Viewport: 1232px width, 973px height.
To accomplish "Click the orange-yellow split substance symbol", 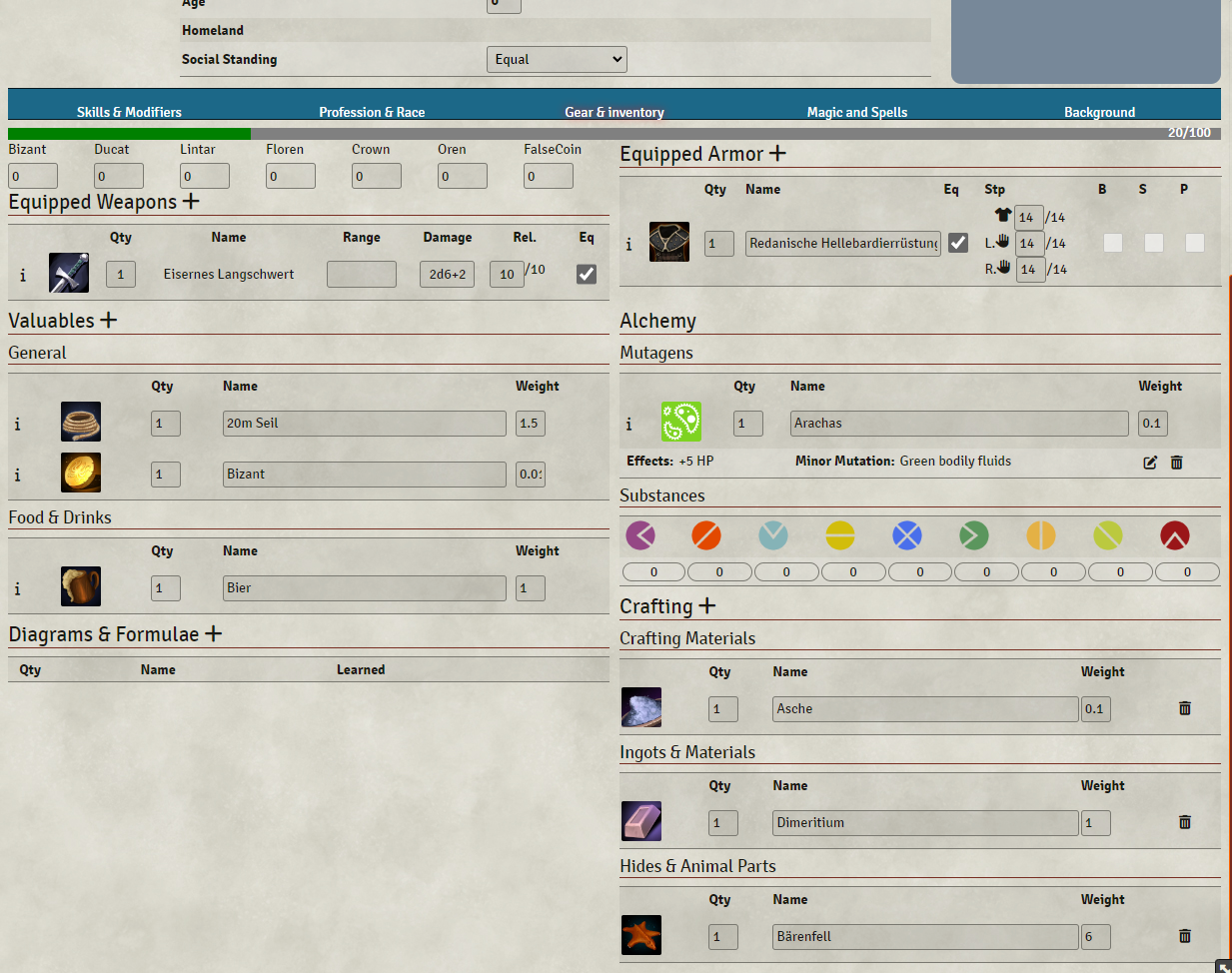I will pyautogui.click(x=1041, y=535).
